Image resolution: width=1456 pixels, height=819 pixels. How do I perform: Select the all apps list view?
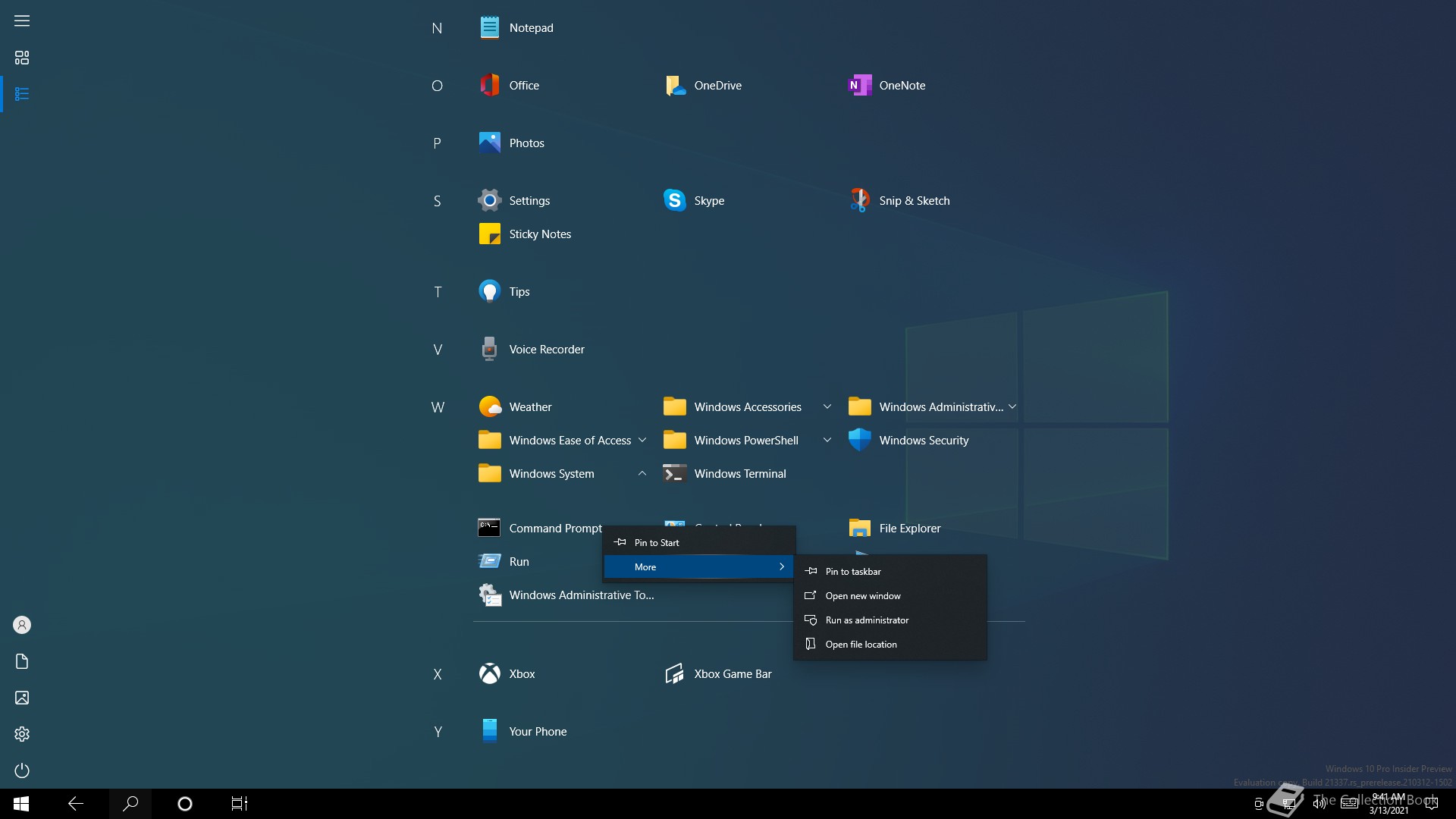click(x=22, y=94)
